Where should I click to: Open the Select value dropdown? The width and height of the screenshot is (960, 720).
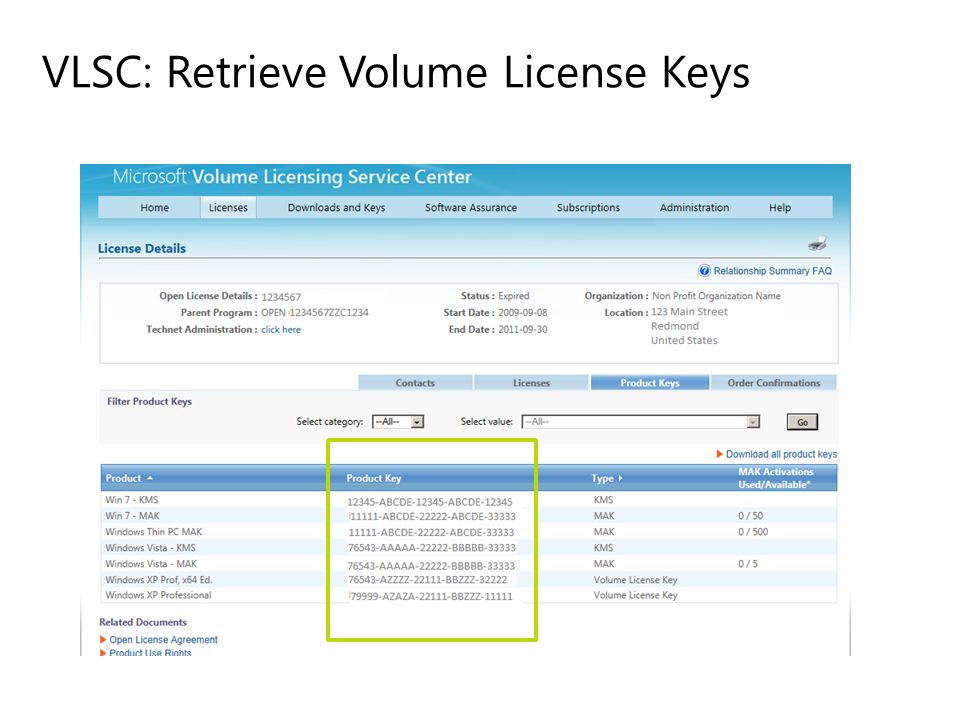(641, 422)
